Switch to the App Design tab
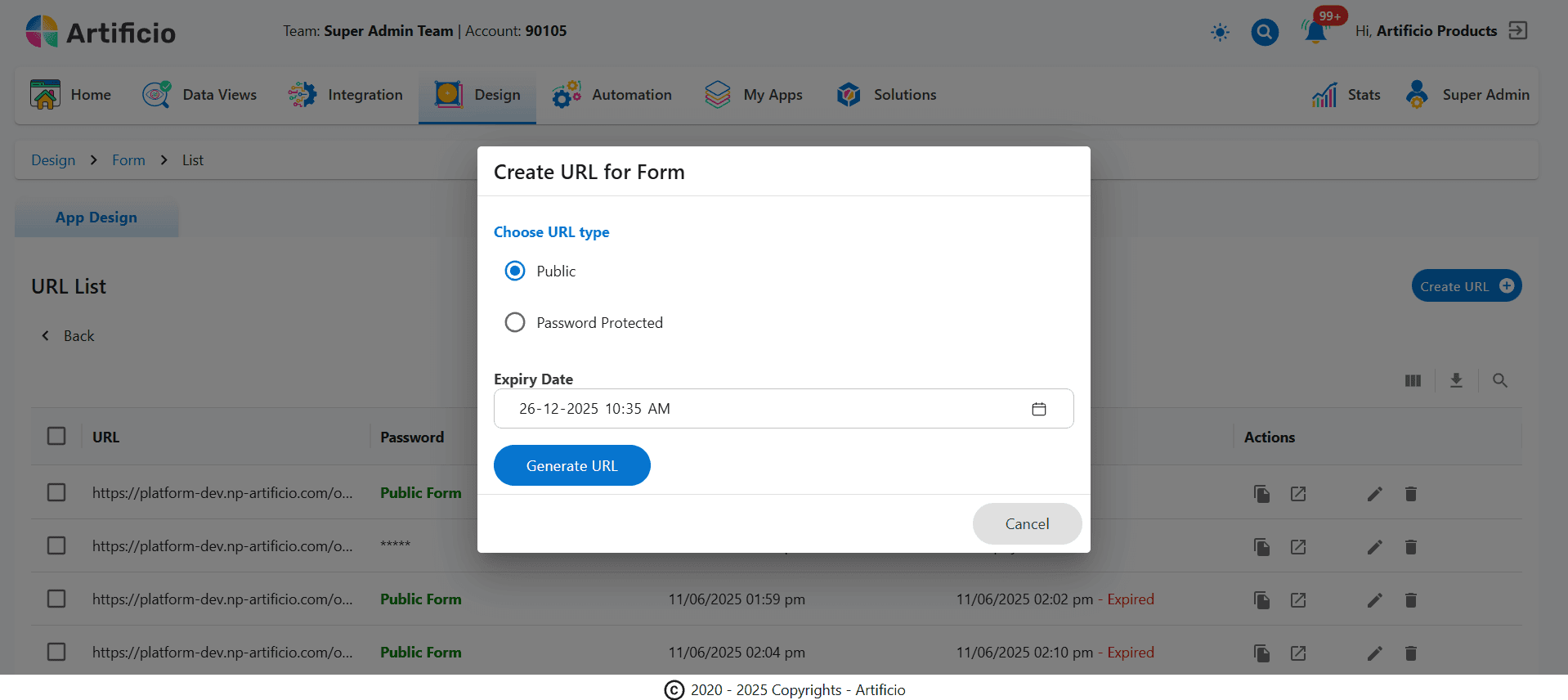 tap(96, 218)
